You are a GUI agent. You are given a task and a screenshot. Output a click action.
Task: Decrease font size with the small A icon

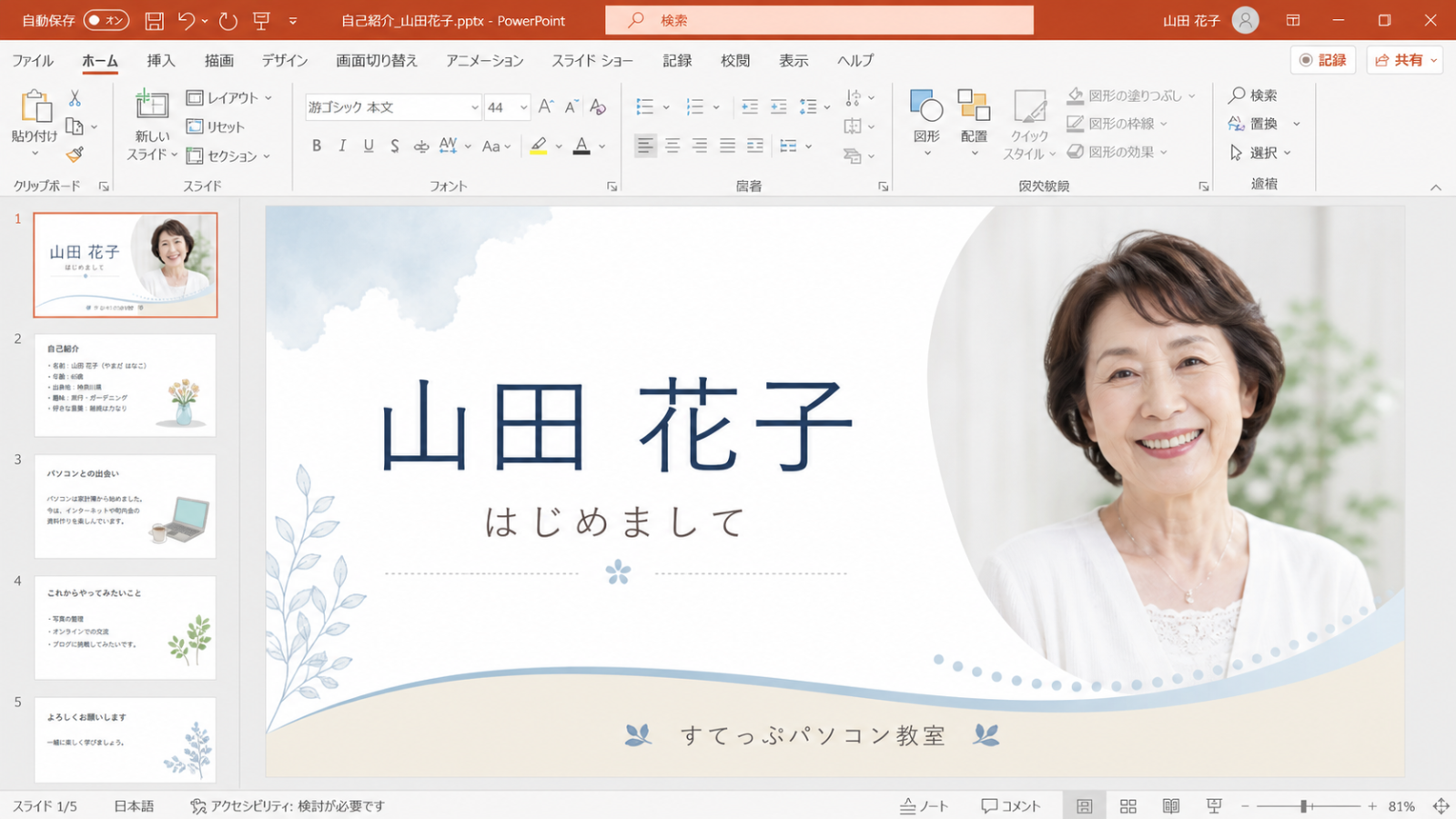[571, 106]
